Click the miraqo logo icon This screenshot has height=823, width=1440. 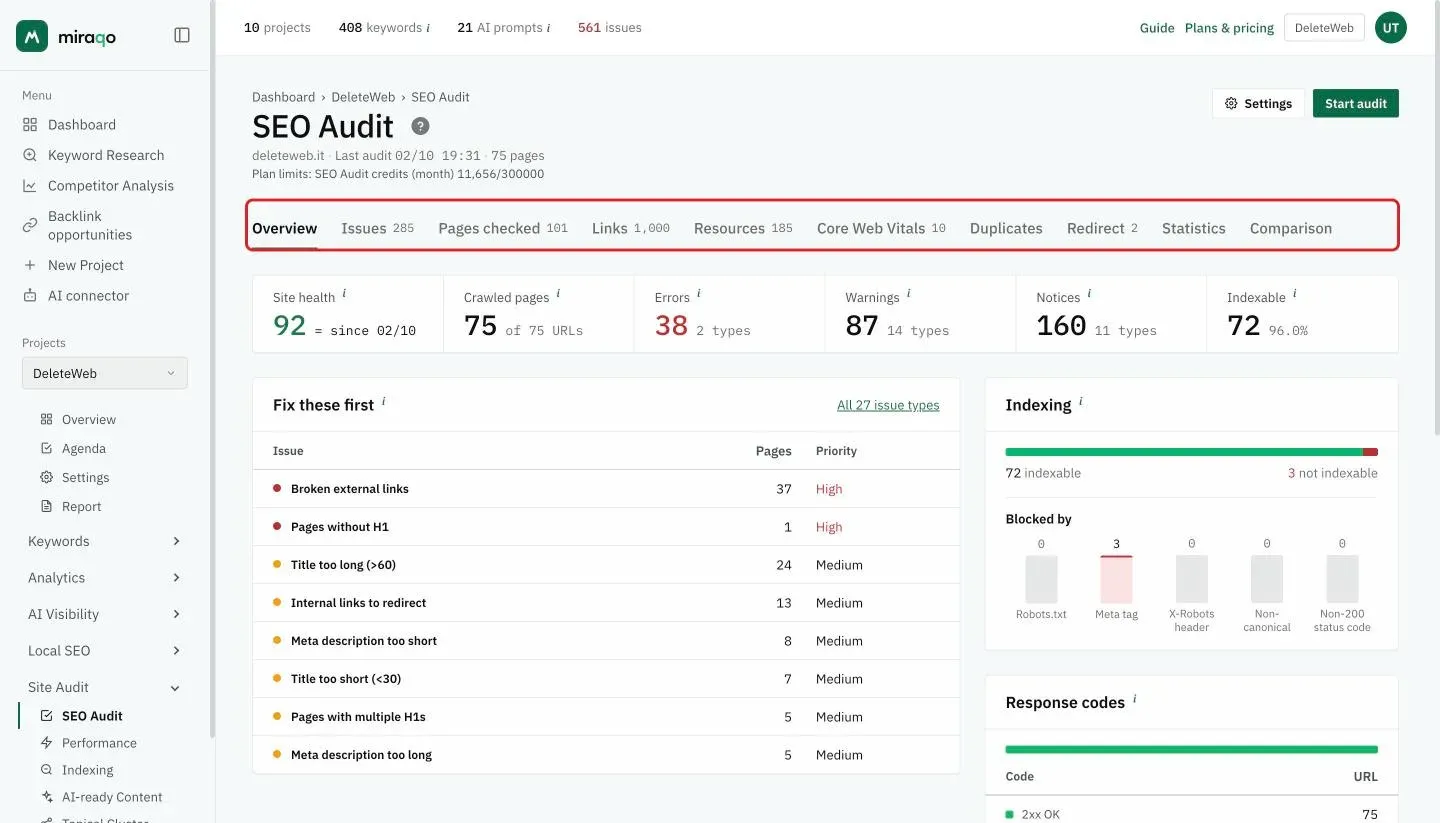[x=32, y=36]
